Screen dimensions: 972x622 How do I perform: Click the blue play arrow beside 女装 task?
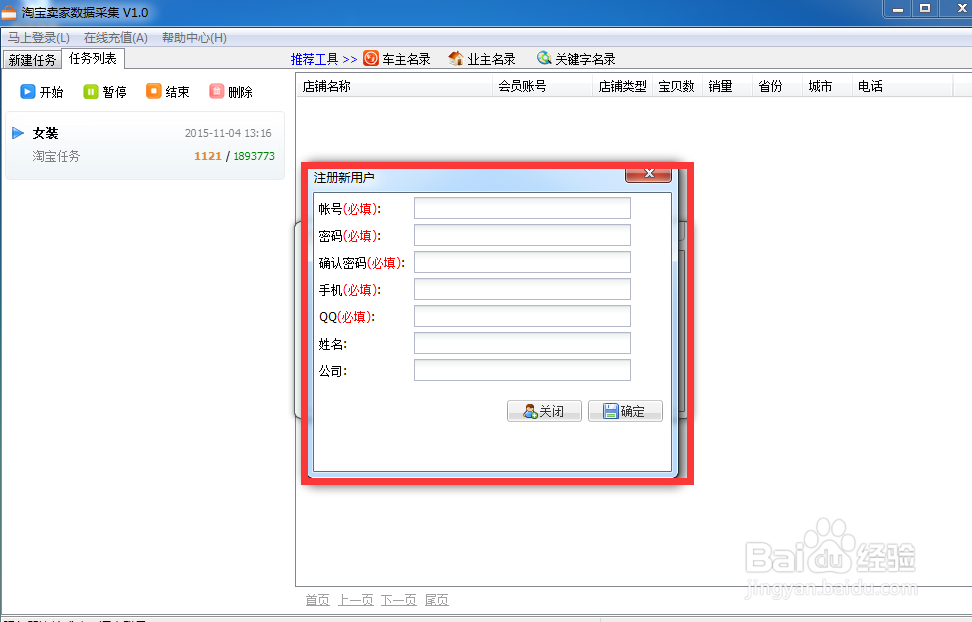(x=18, y=132)
